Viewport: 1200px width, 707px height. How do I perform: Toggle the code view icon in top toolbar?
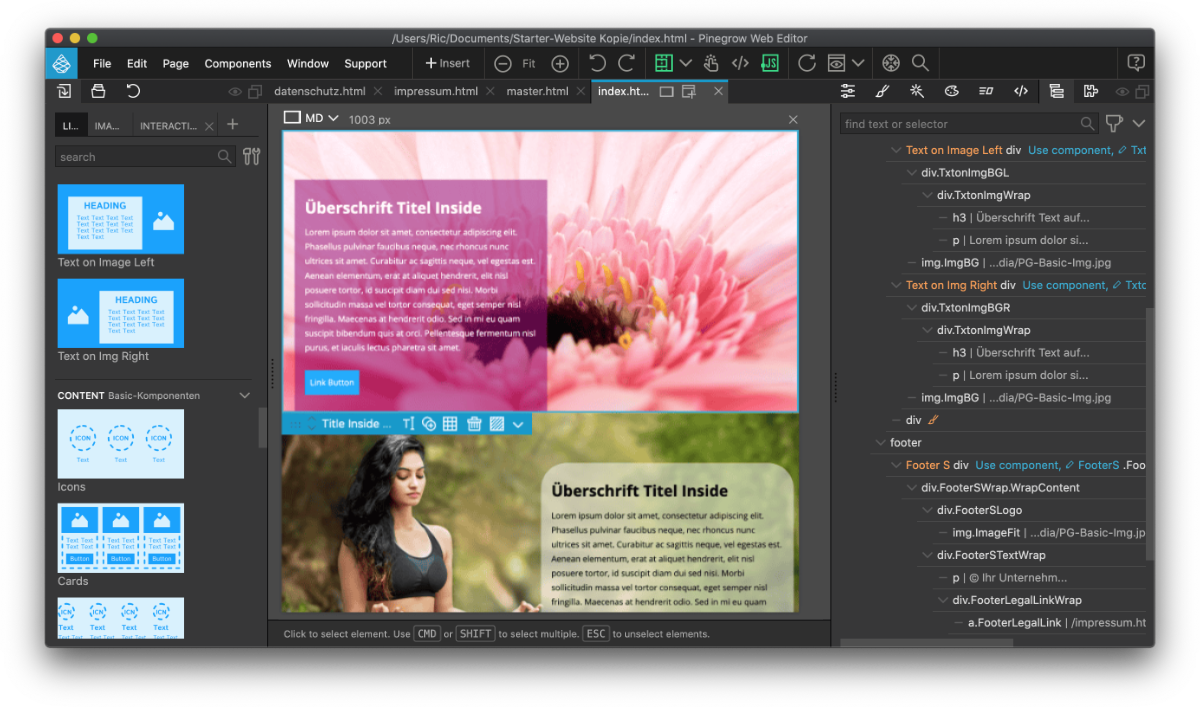pos(740,63)
